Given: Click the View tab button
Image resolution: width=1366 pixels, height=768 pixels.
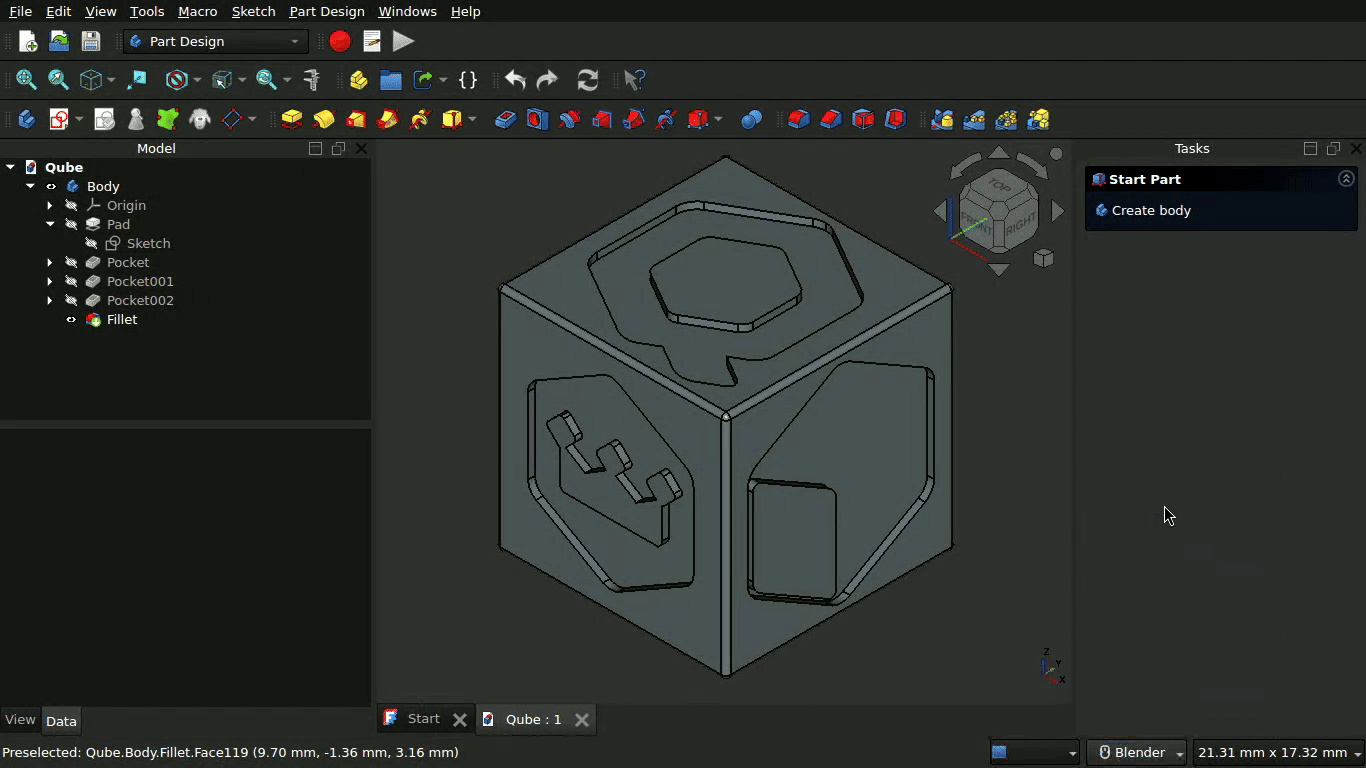Looking at the screenshot, I should click(20, 720).
